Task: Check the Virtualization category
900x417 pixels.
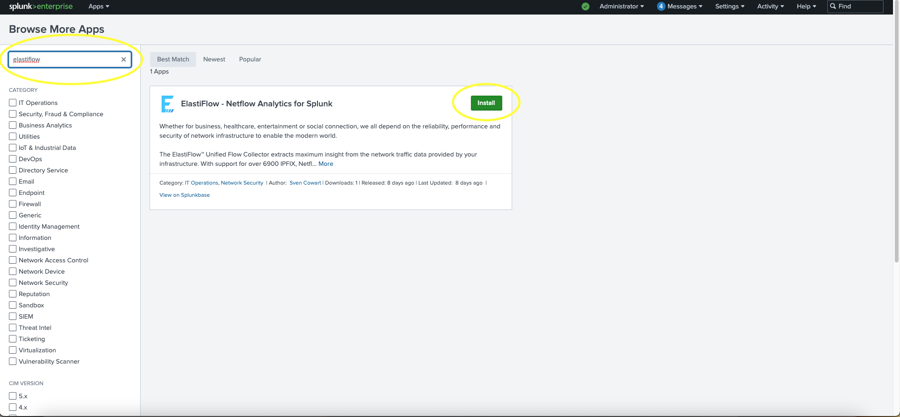Action: pos(13,350)
